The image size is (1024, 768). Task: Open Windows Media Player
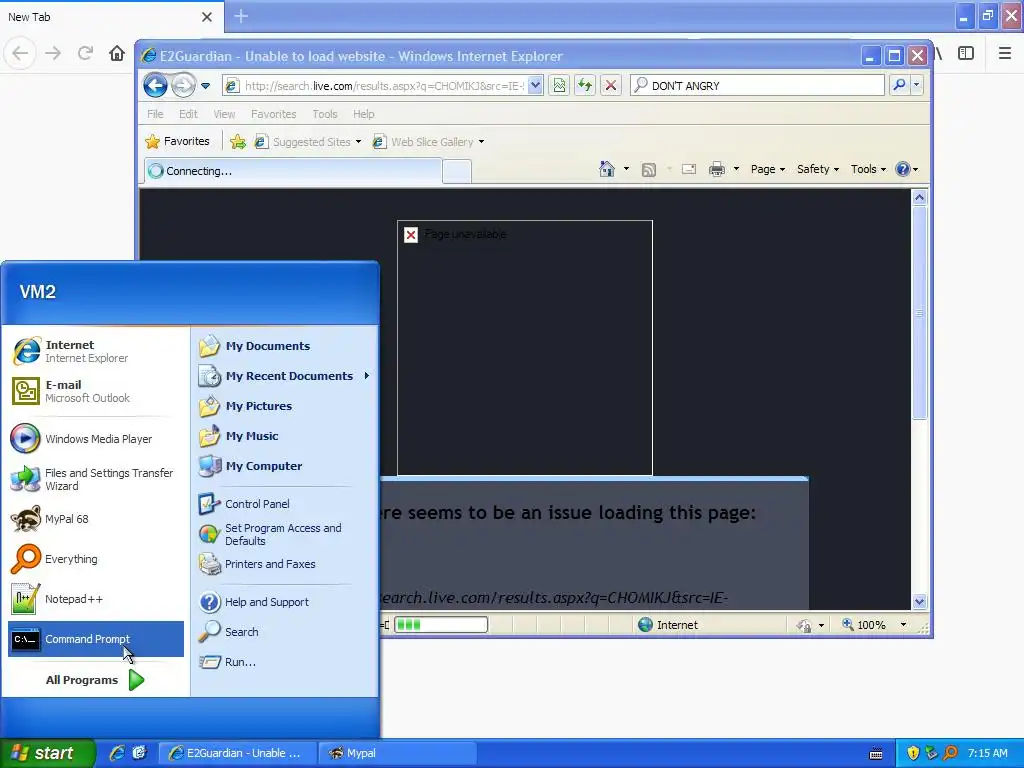[x=96, y=439]
